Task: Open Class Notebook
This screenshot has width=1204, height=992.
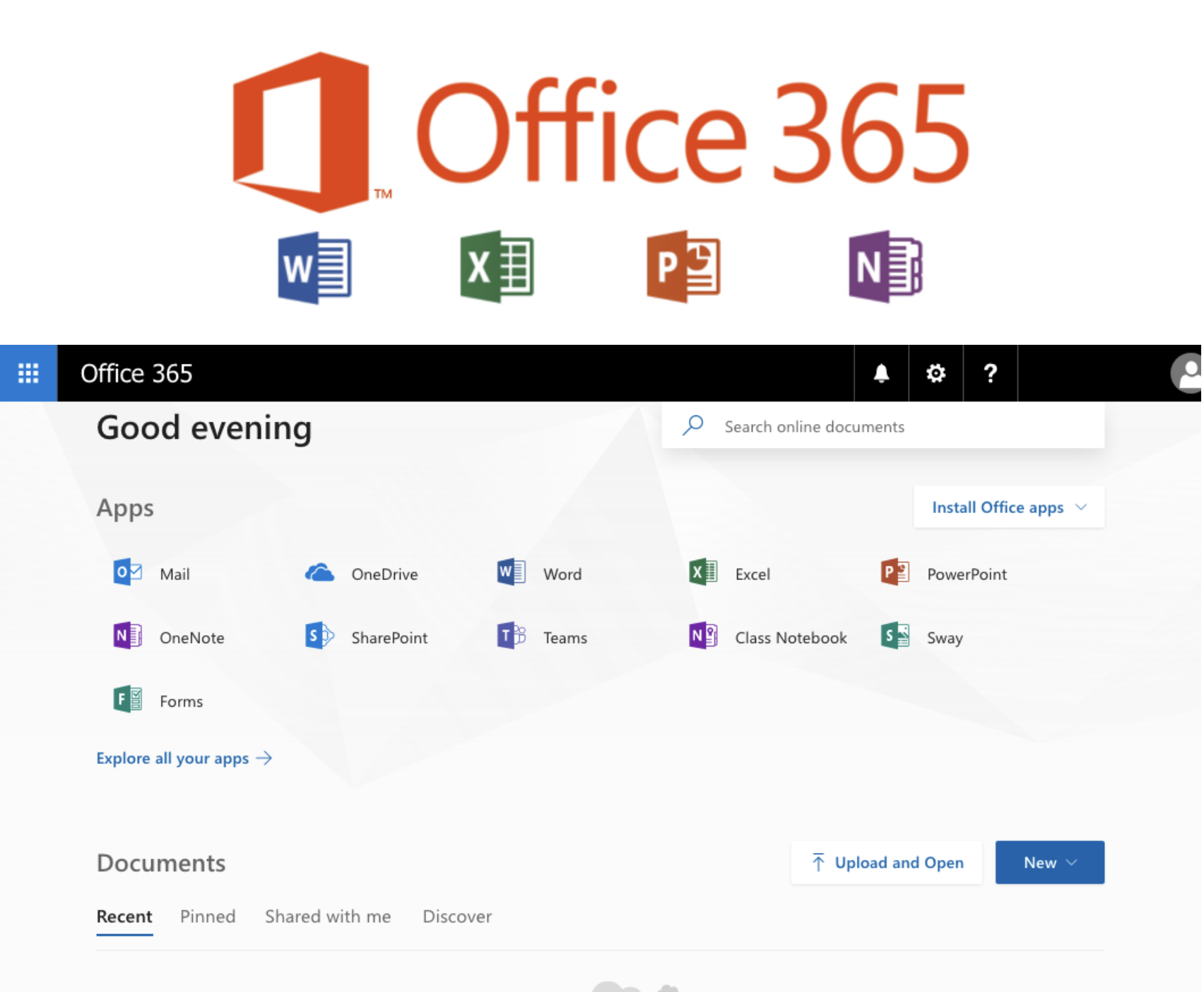Action: click(x=768, y=637)
